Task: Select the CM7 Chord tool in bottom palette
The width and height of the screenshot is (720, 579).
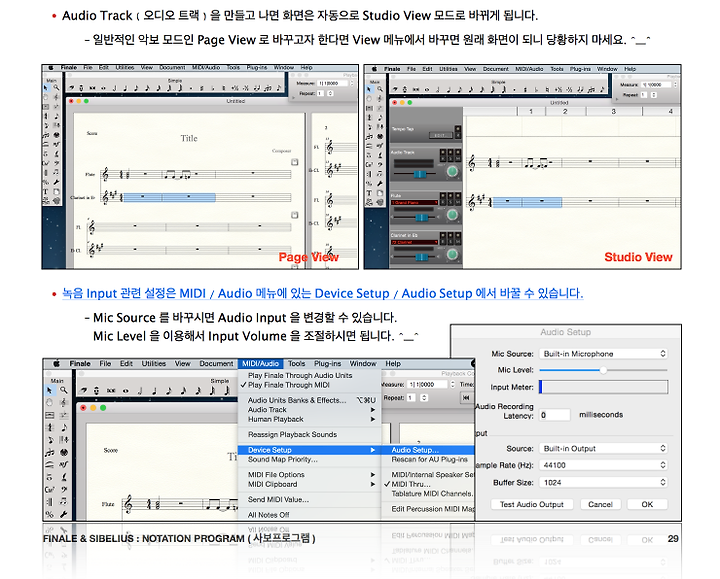Action: point(49,489)
